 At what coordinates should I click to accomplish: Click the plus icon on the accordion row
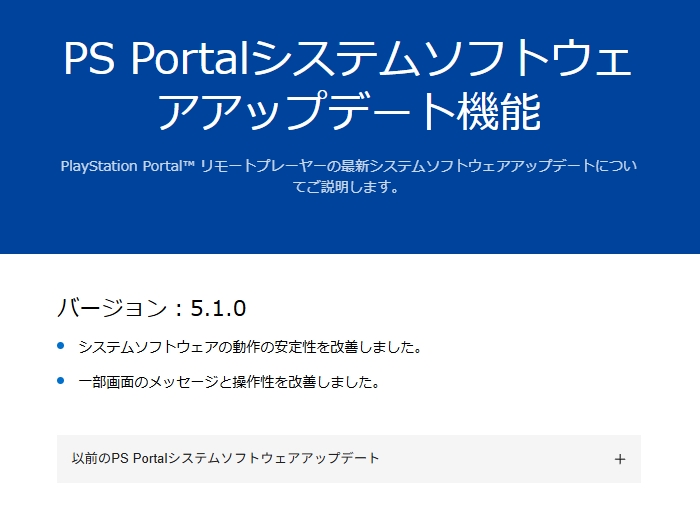point(620,459)
